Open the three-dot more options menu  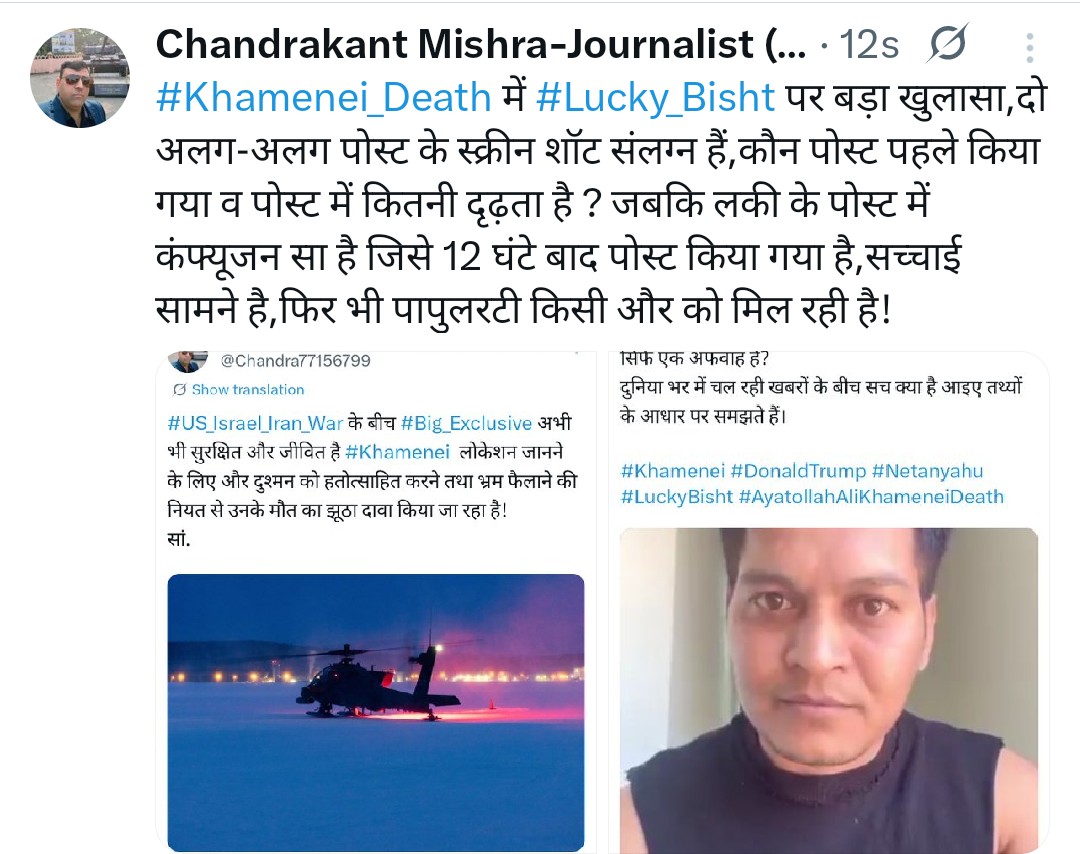coord(1029,48)
